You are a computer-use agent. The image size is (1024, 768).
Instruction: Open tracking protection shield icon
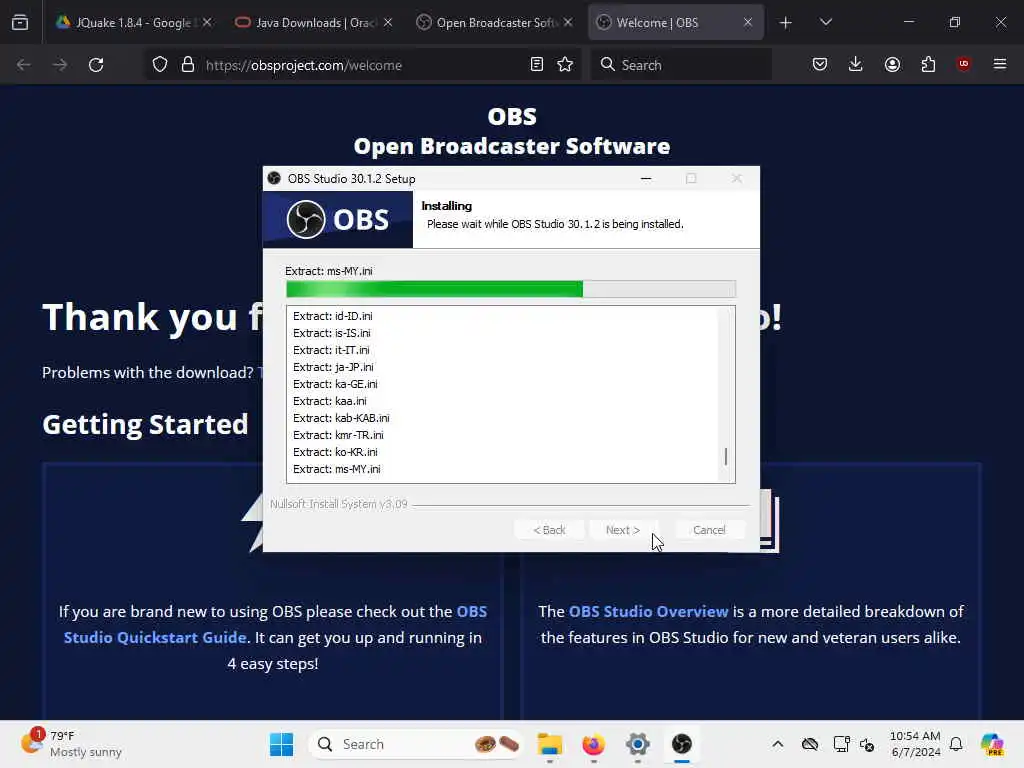[x=160, y=65]
